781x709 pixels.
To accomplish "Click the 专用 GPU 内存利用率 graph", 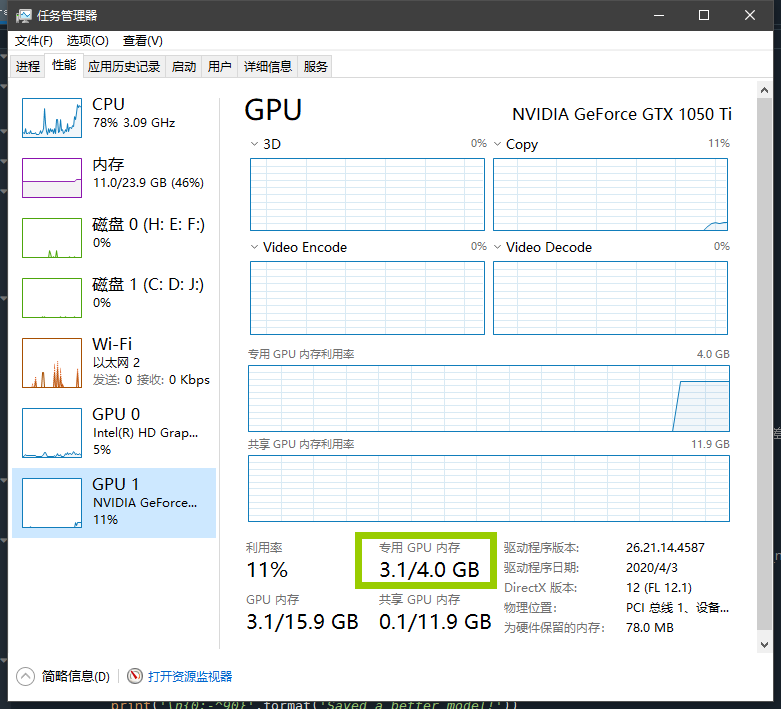I will coord(489,398).
